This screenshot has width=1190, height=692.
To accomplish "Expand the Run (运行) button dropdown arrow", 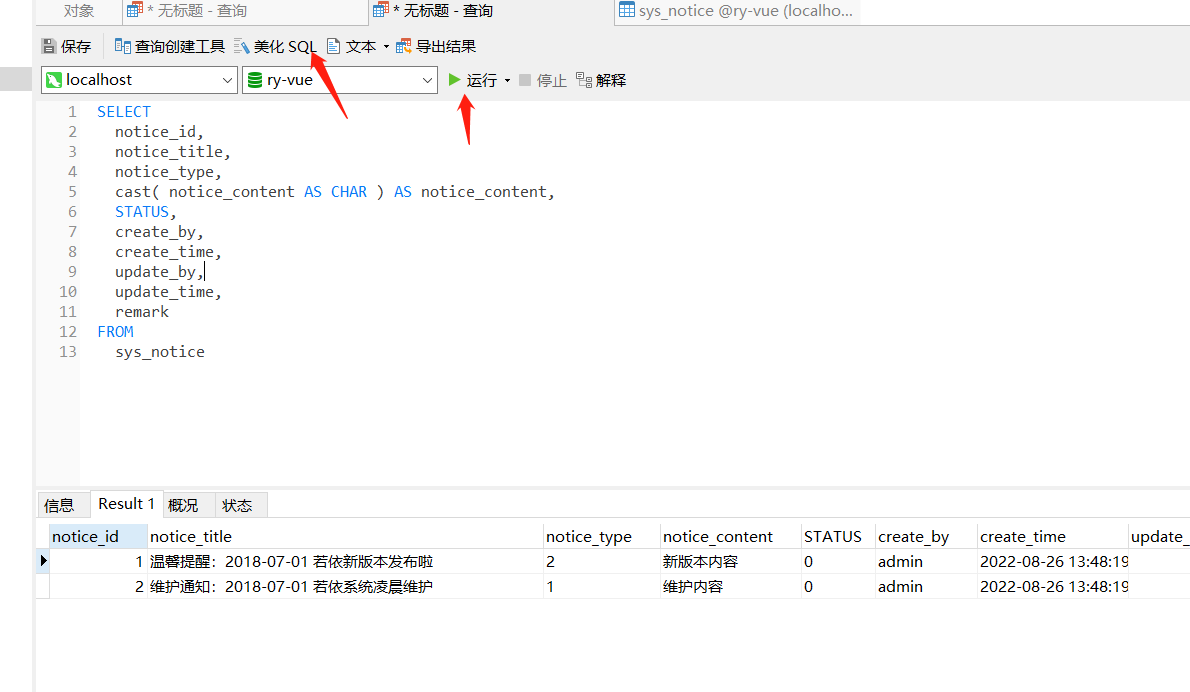I will [x=507, y=80].
